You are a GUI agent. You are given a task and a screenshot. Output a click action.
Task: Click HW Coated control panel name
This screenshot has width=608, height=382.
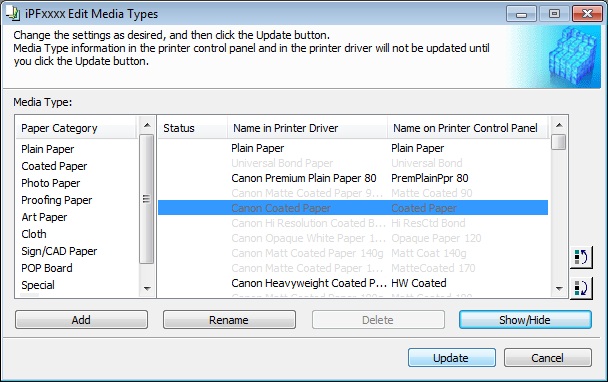[x=419, y=283]
